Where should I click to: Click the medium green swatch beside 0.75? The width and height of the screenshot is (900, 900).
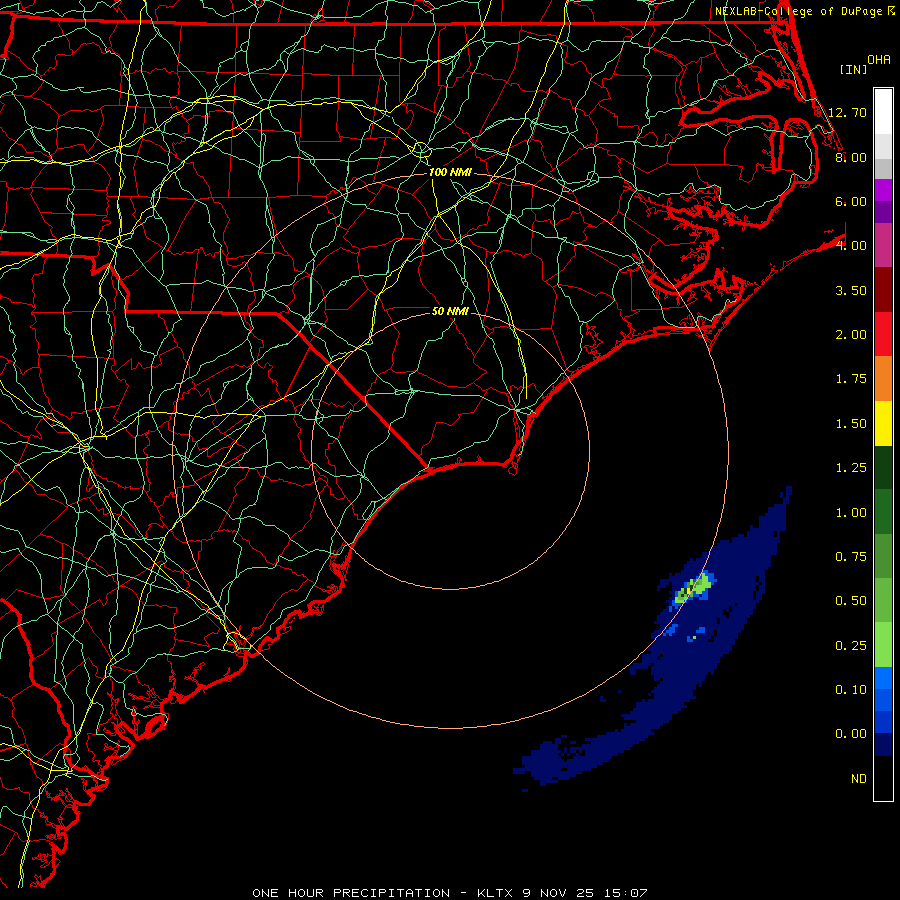pyautogui.click(x=883, y=556)
